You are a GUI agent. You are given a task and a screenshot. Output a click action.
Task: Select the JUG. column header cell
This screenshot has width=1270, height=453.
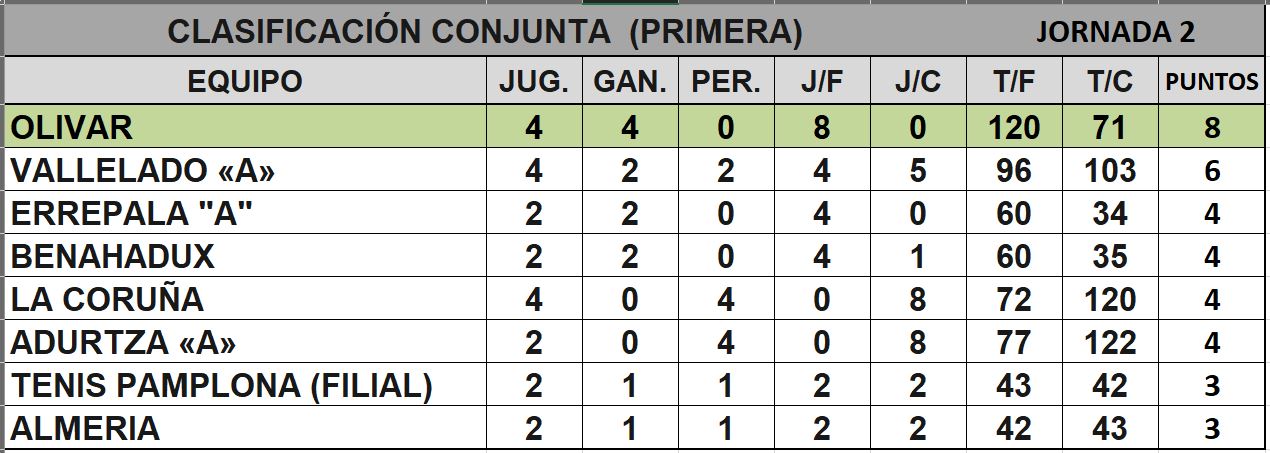(534, 81)
